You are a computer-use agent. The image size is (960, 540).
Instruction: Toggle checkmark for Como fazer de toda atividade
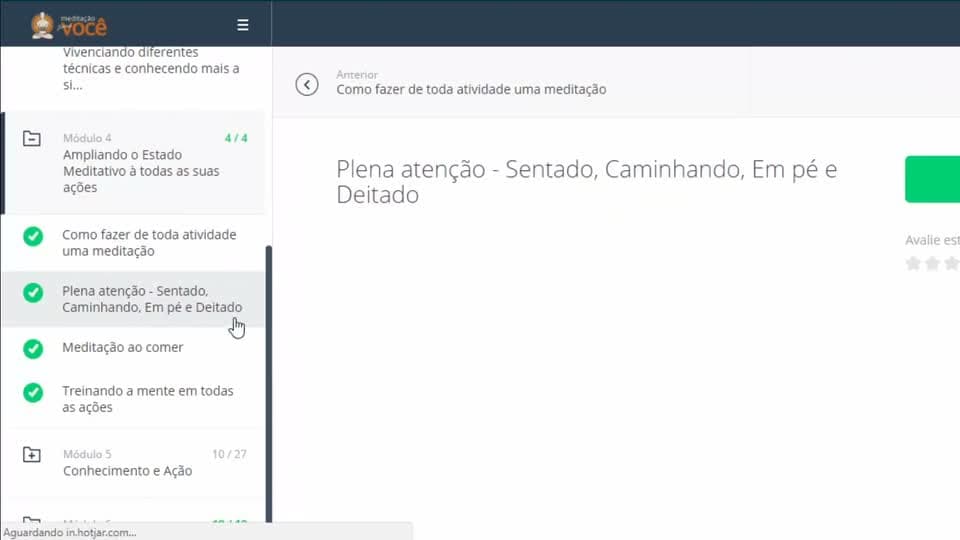pyautogui.click(x=33, y=236)
